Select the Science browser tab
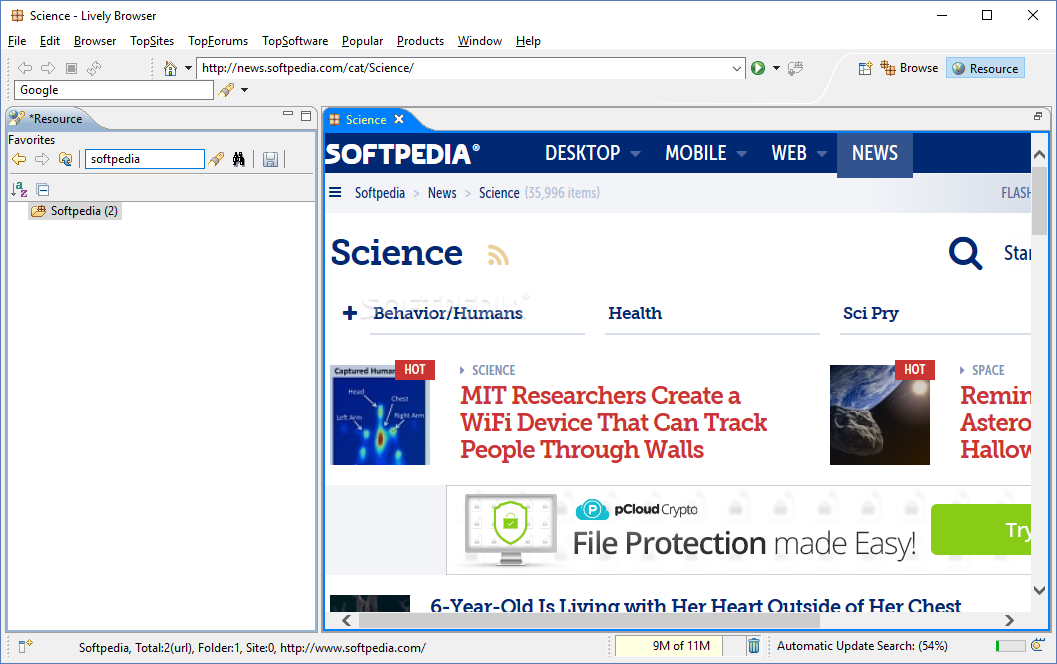1057x664 pixels. point(366,119)
